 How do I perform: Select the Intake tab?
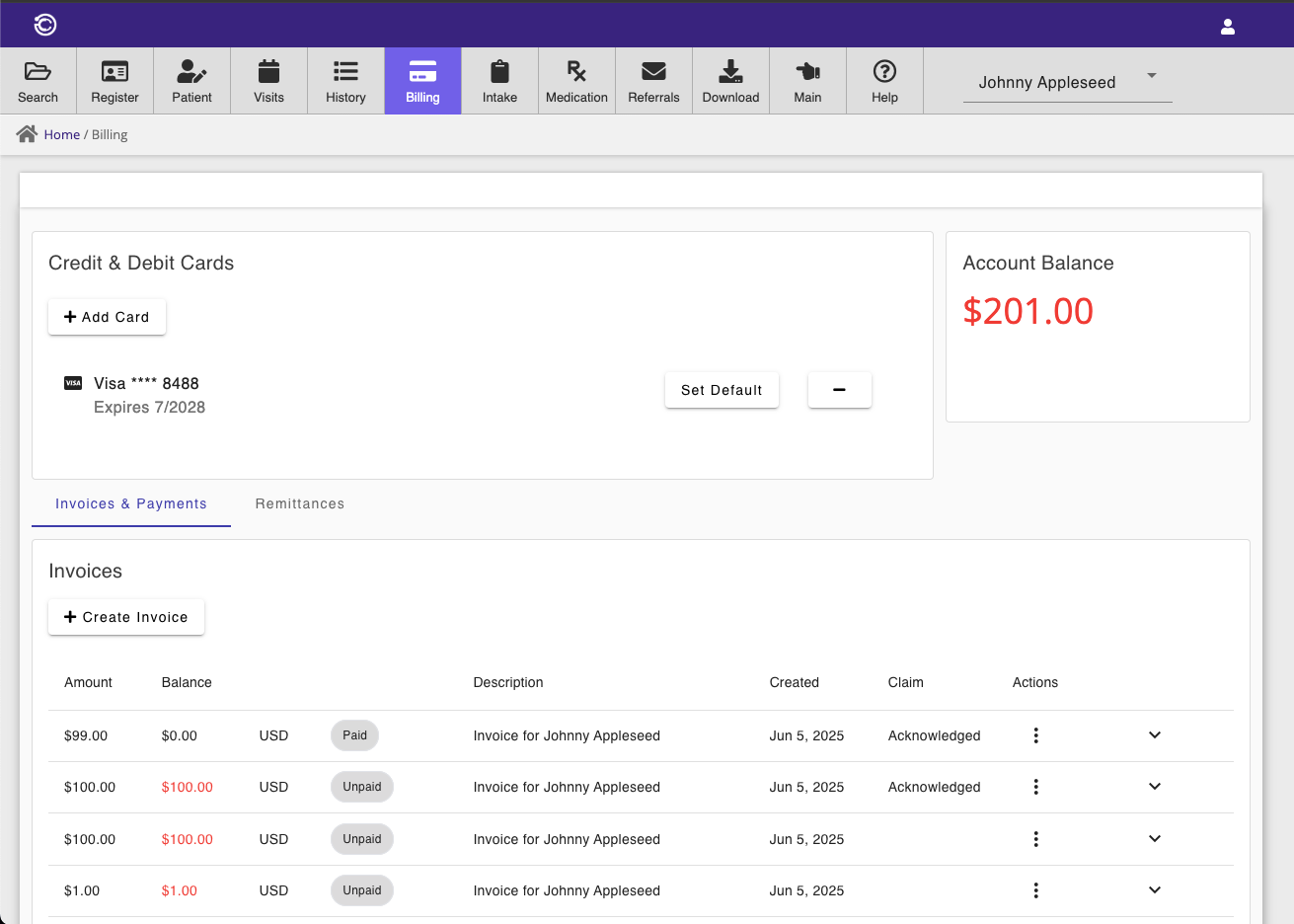(x=499, y=80)
